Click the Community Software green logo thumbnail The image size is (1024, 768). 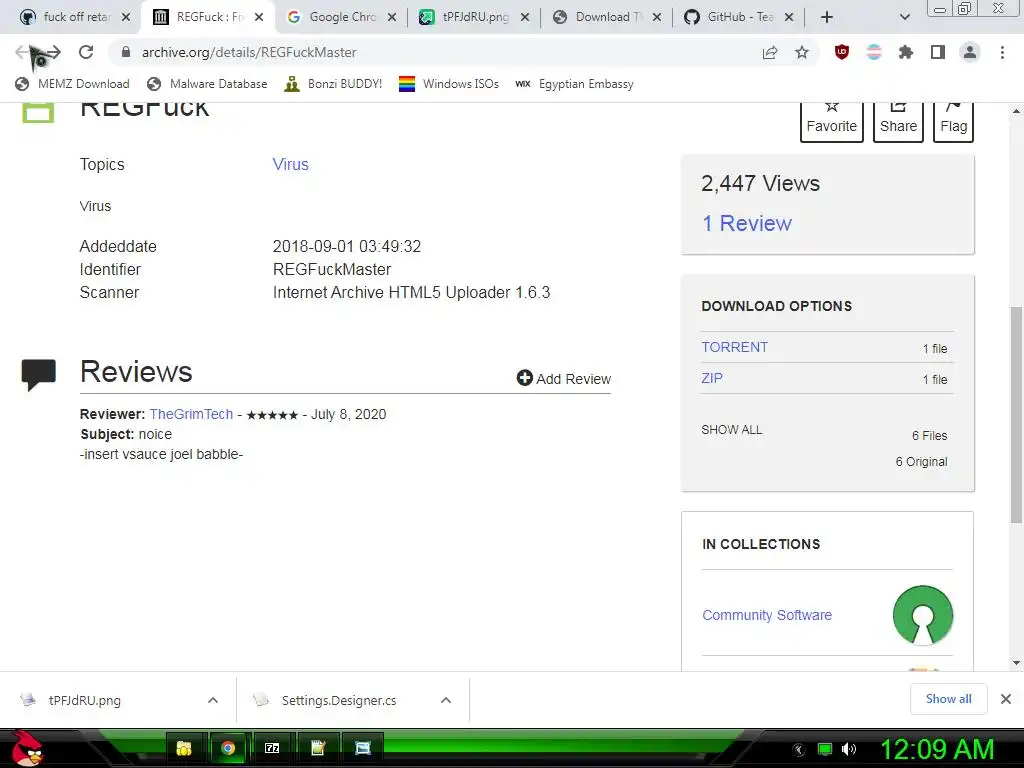923,615
